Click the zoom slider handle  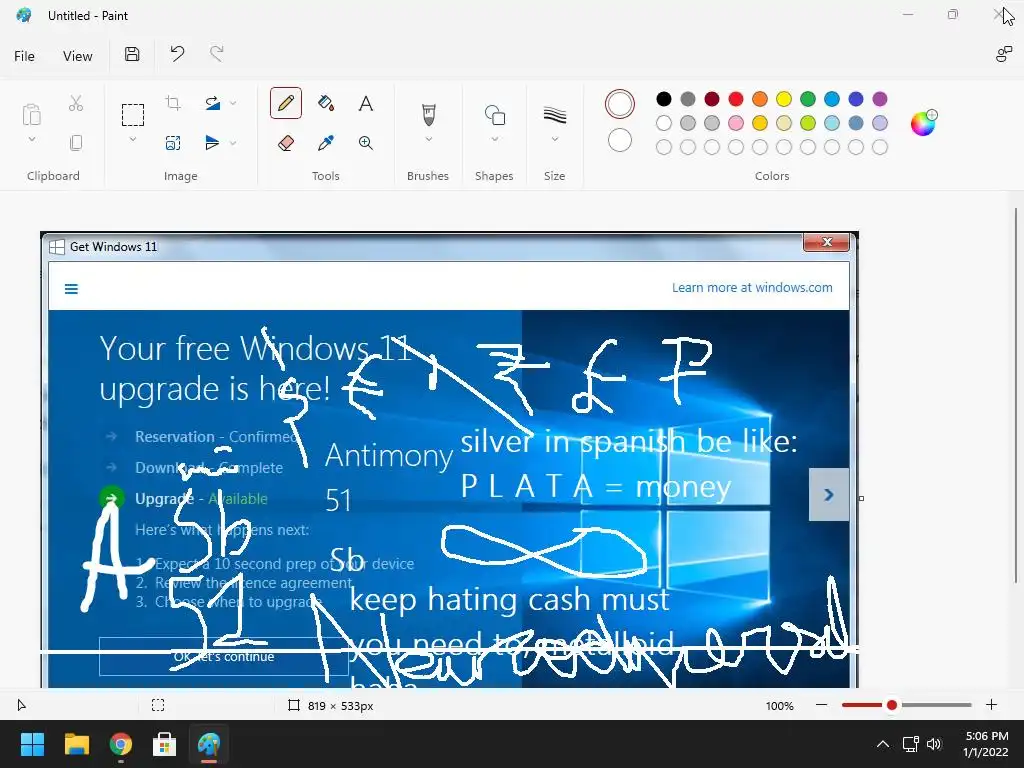click(x=891, y=705)
